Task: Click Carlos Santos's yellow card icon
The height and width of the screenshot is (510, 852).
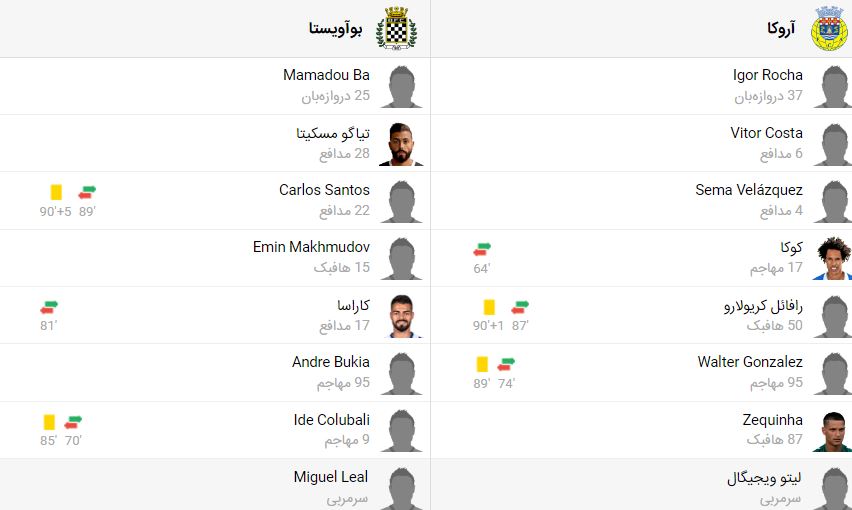Action: pos(57,191)
